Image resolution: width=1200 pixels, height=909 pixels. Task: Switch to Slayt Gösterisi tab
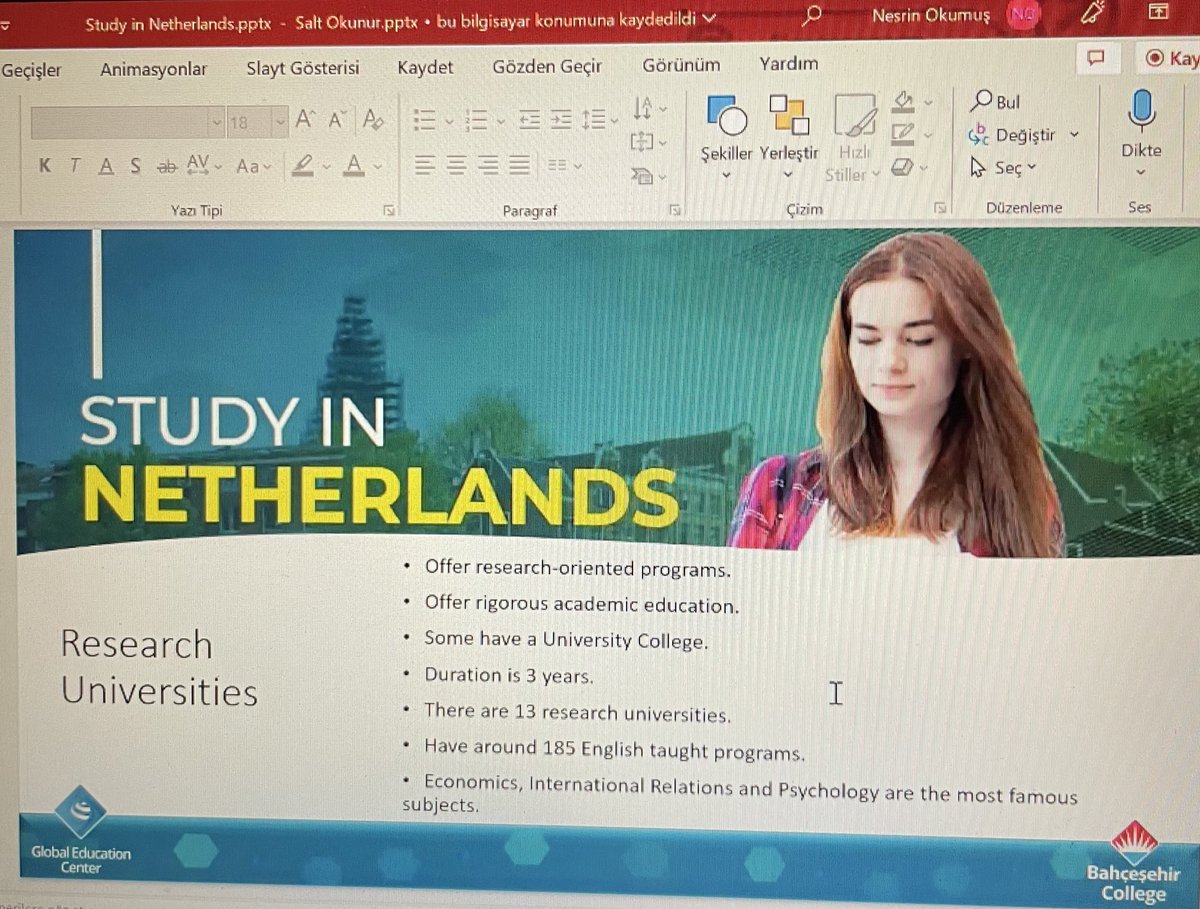(303, 68)
